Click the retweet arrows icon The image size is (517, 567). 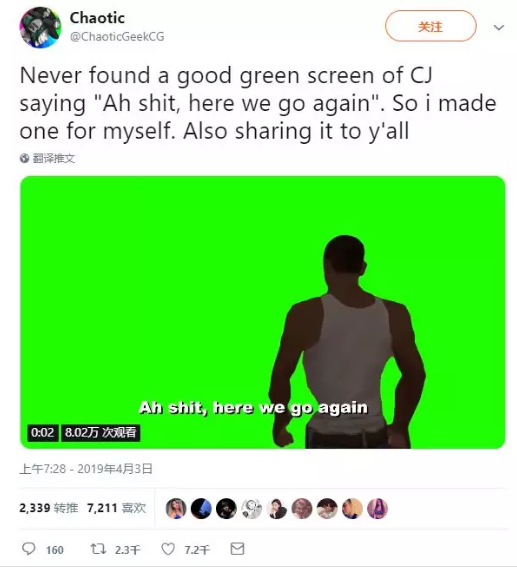(98, 549)
